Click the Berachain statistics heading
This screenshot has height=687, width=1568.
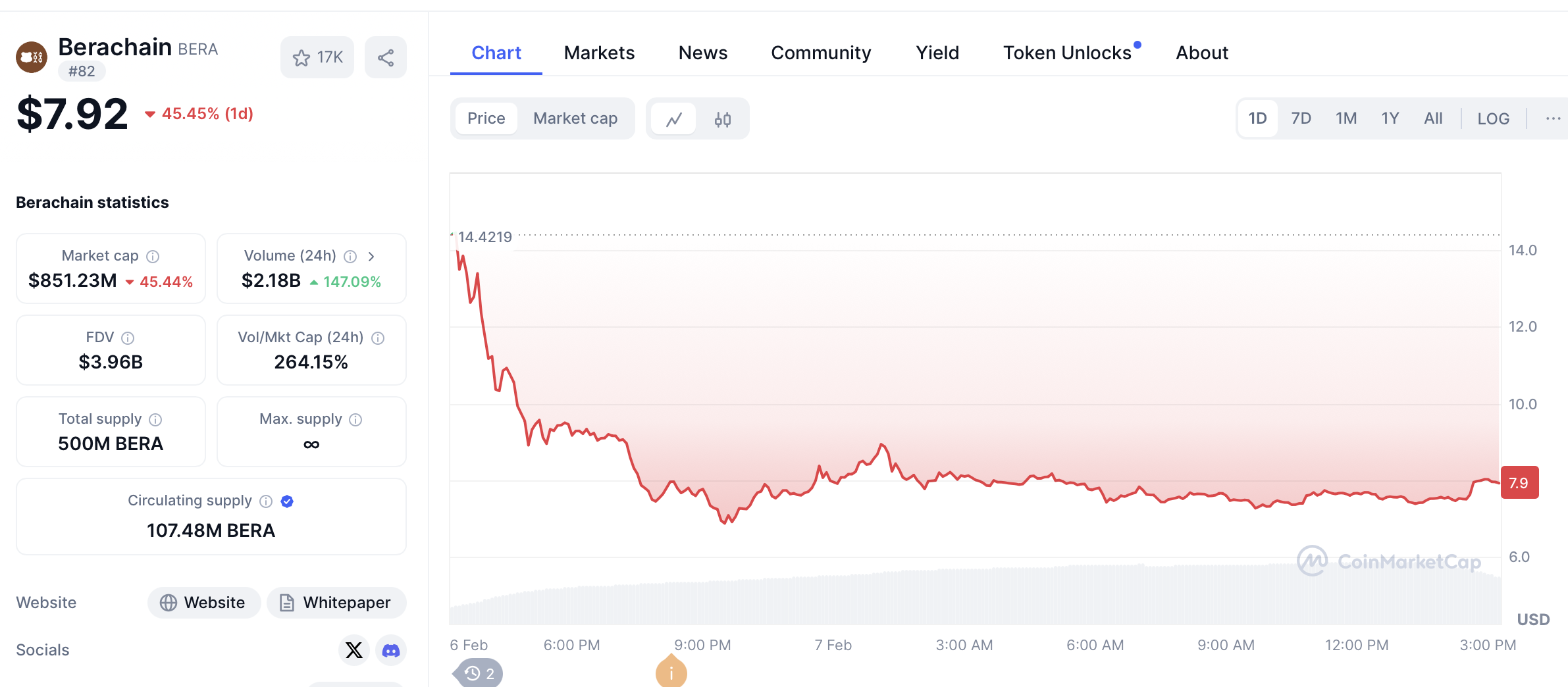[x=92, y=203]
